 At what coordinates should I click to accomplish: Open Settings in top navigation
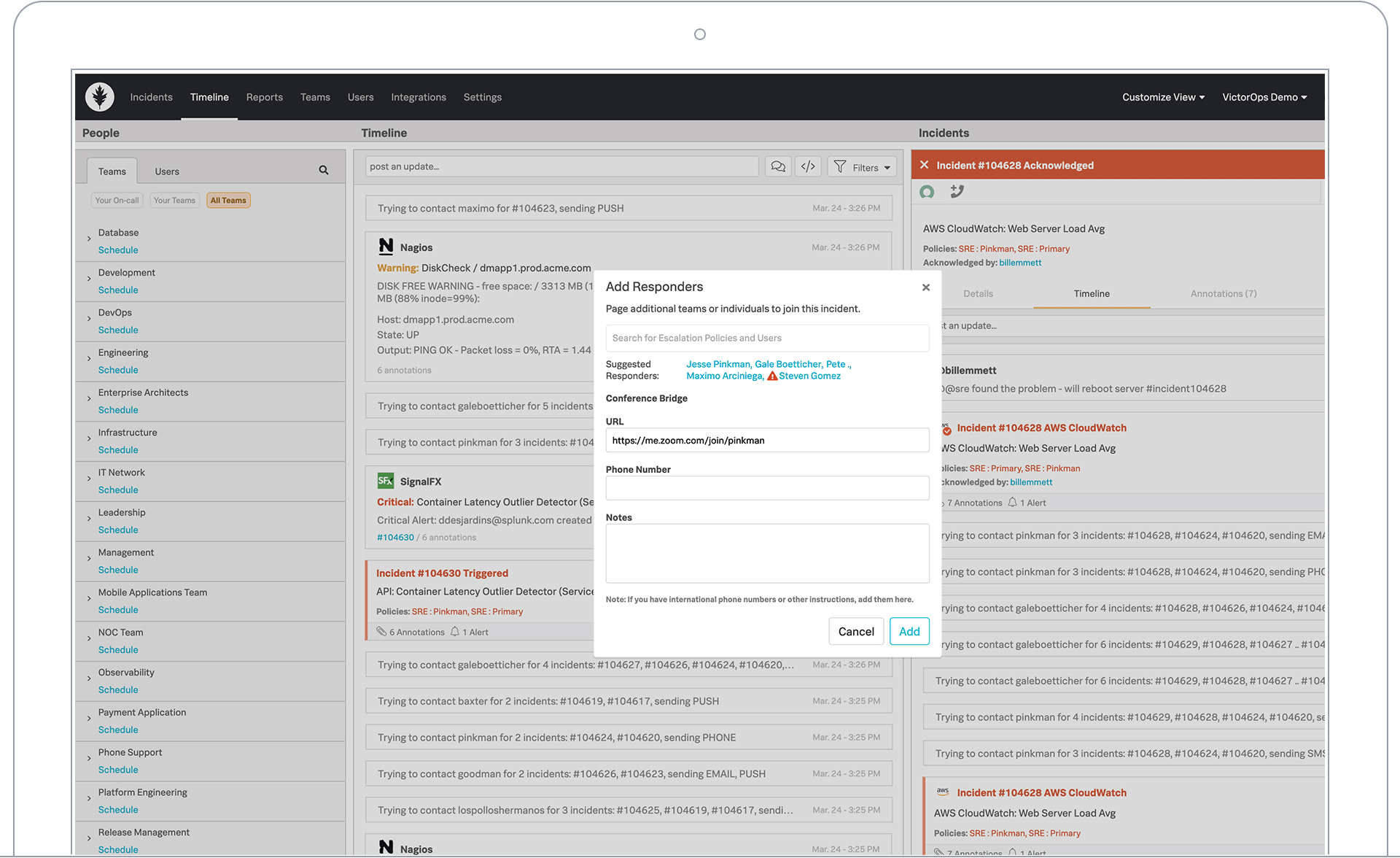483,97
